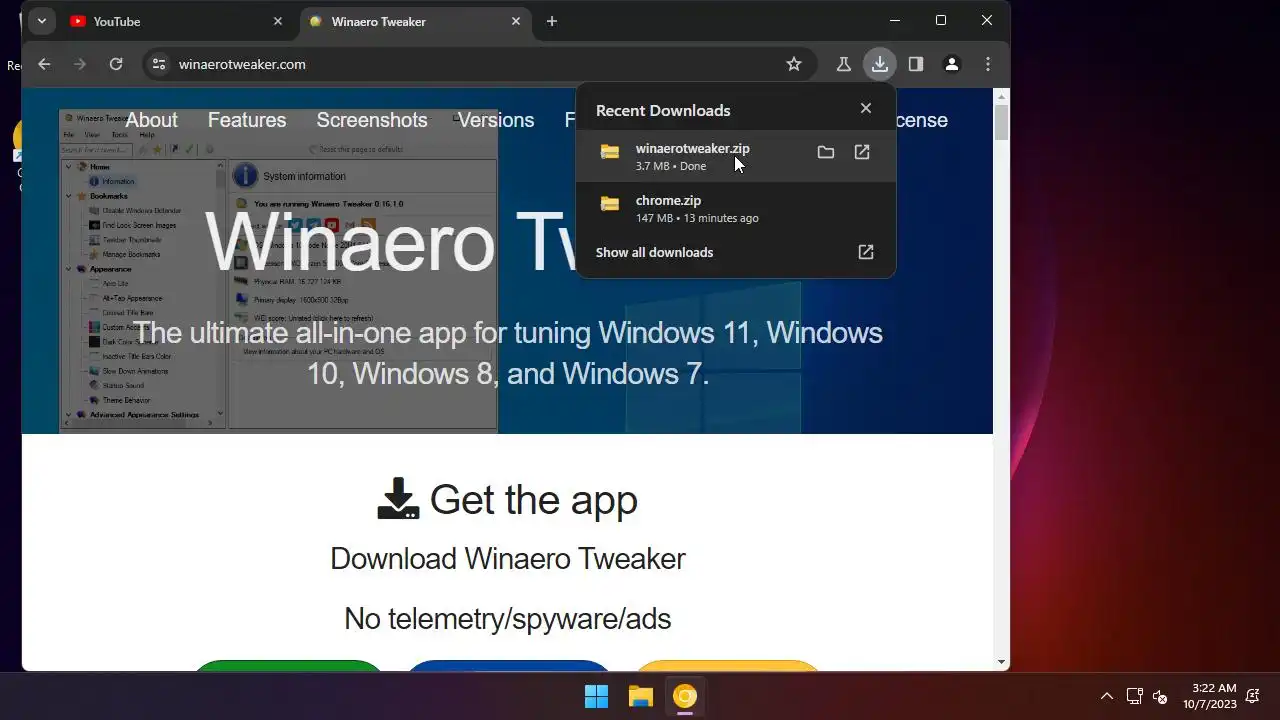
Task: Open the network tray icon
Action: pos(1134,696)
